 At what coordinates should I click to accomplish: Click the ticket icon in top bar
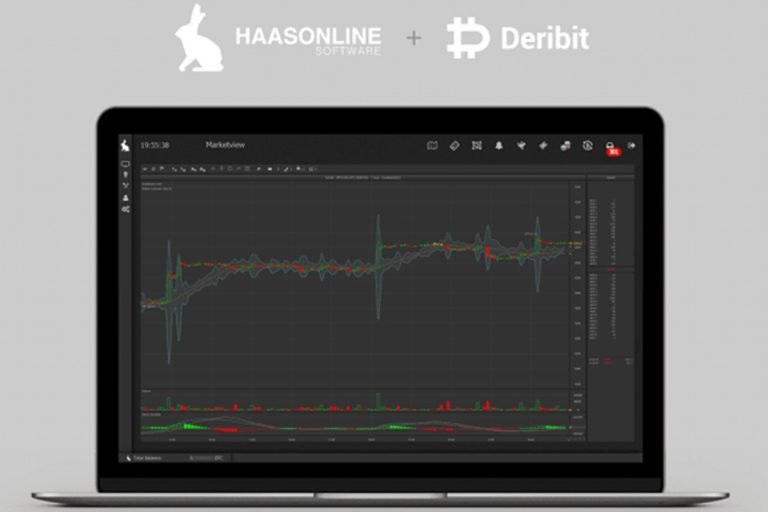coord(543,146)
